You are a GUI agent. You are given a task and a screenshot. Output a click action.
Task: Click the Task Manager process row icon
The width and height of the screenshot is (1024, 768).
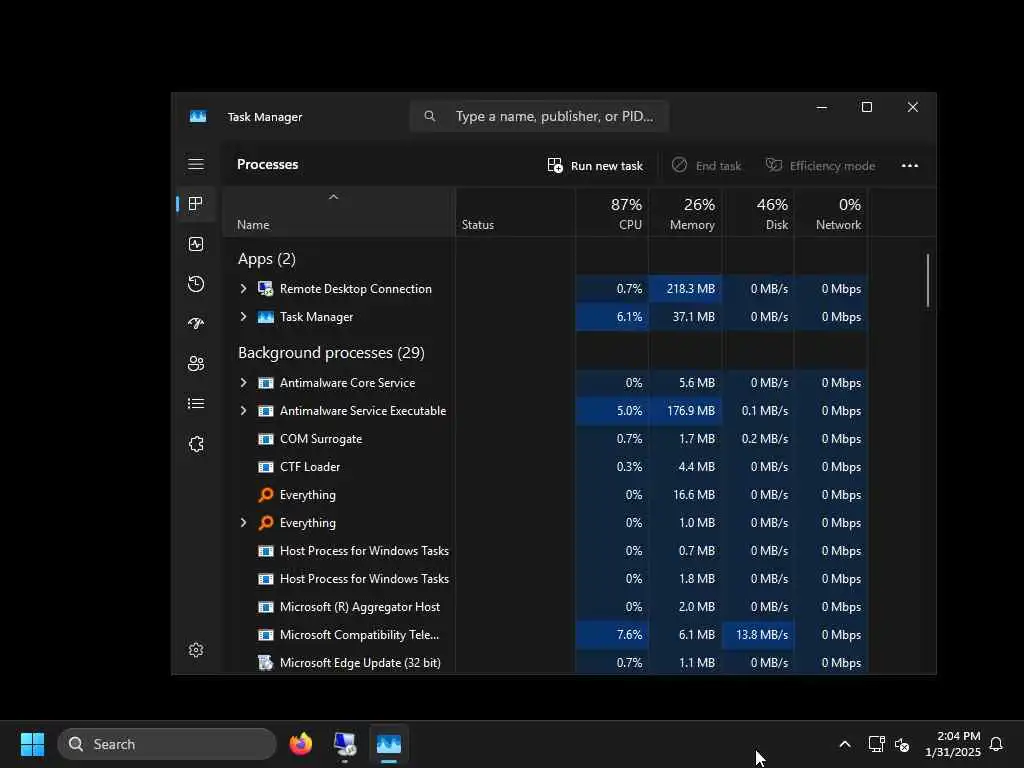pyautogui.click(x=265, y=317)
